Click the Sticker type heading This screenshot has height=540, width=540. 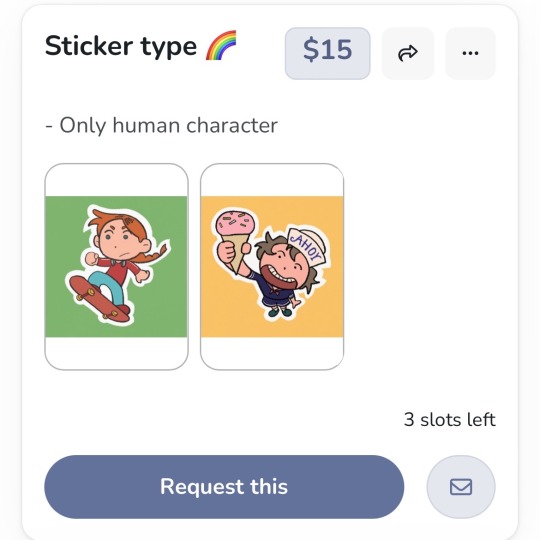[x=121, y=46]
